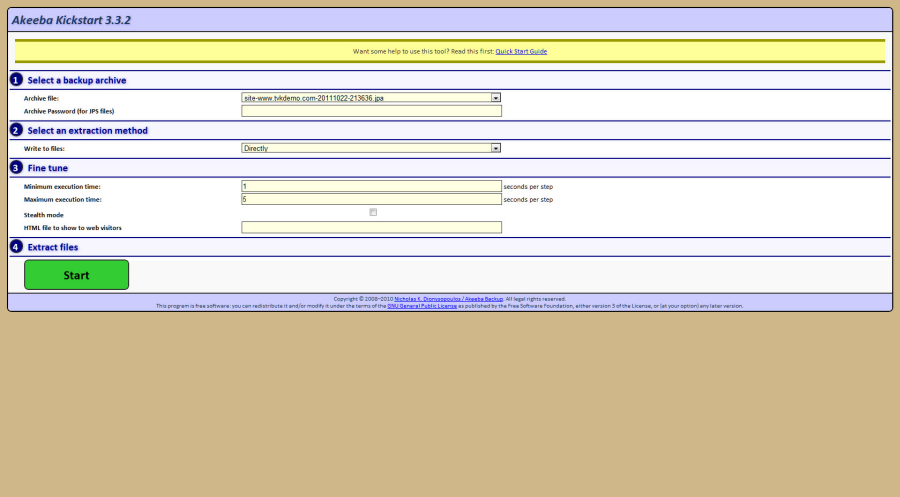900x497 pixels.
Task: Click the step 4 circle icon
Action: click(x=16, y=247)
